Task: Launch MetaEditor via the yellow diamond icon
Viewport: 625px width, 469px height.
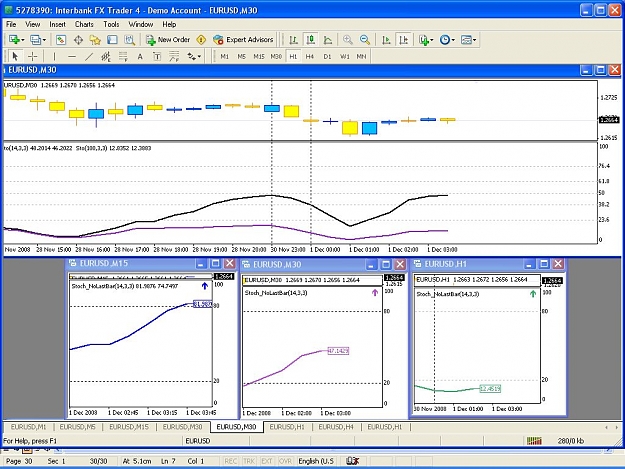Action: coord(202,40)
